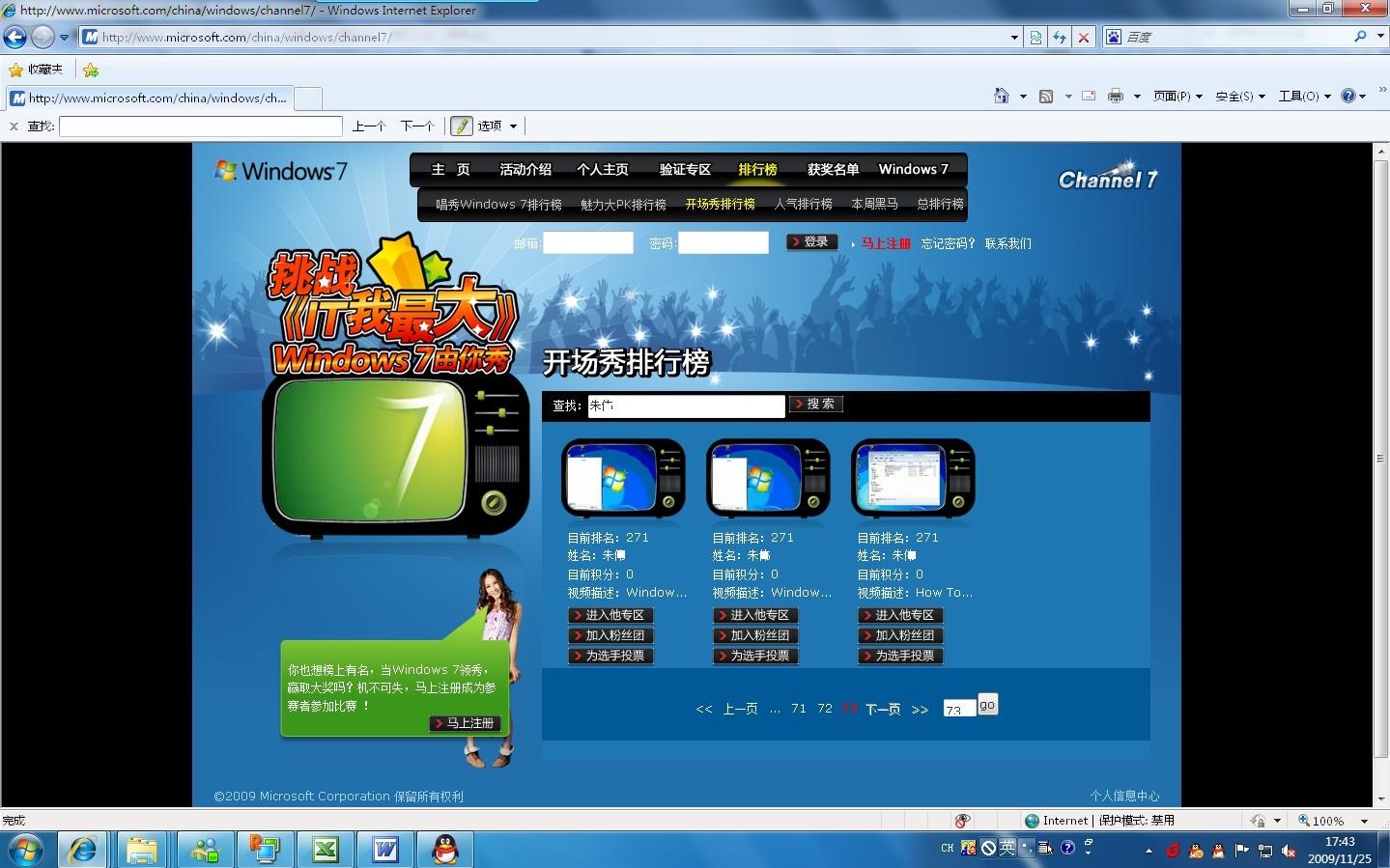Click the red 马上注册 link

point(886,244)
